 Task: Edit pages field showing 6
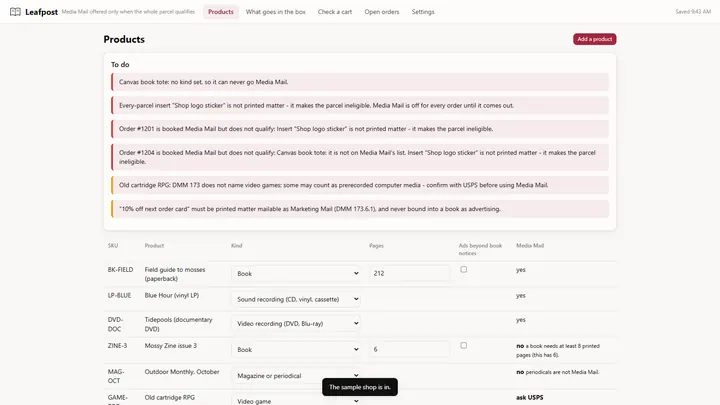[410, 349]
